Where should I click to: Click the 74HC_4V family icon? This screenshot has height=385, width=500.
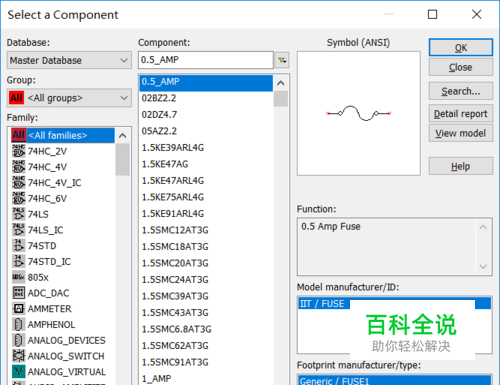click(19, 167)
